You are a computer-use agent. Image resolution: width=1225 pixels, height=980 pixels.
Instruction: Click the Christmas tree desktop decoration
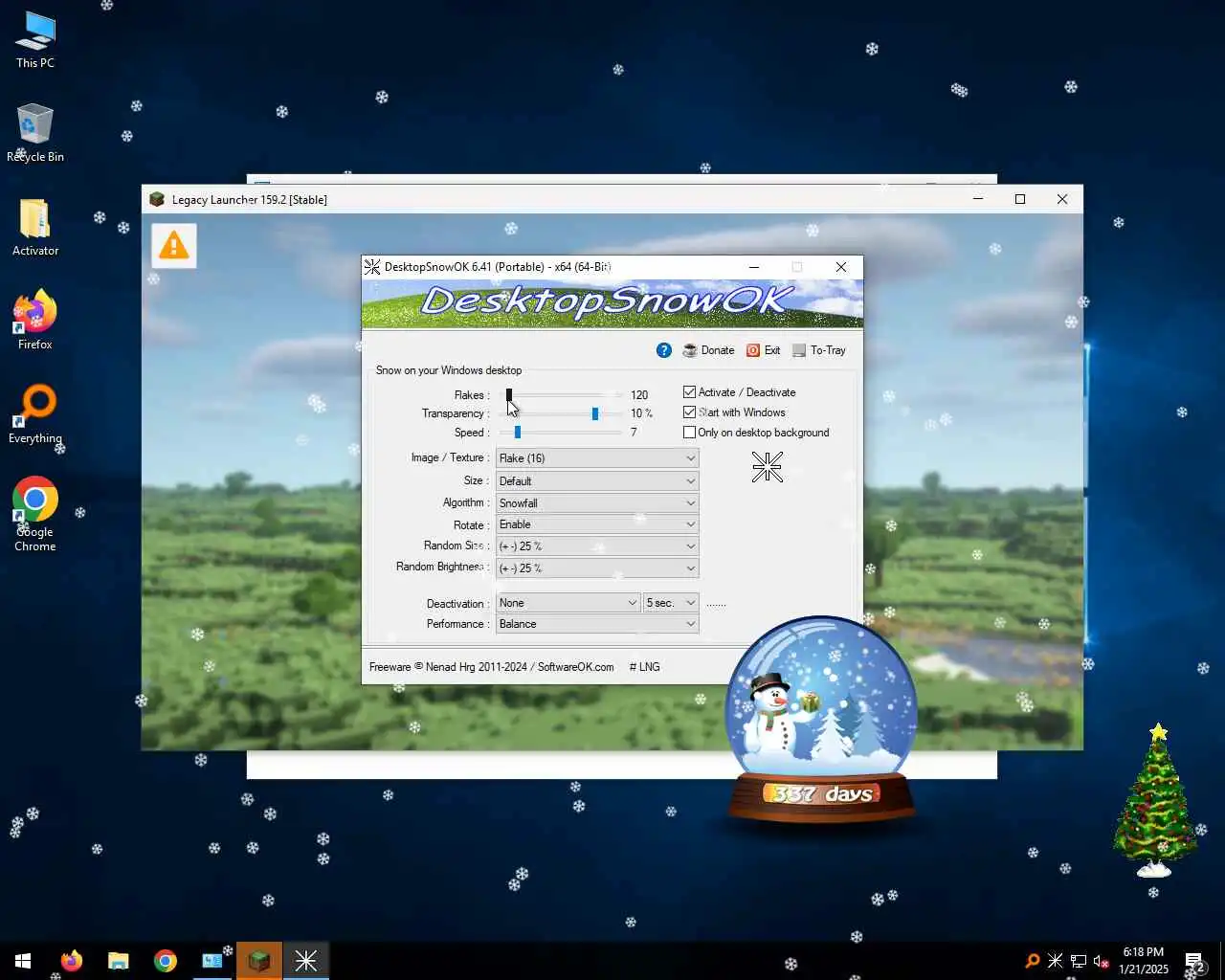[x=1155, y=800]
